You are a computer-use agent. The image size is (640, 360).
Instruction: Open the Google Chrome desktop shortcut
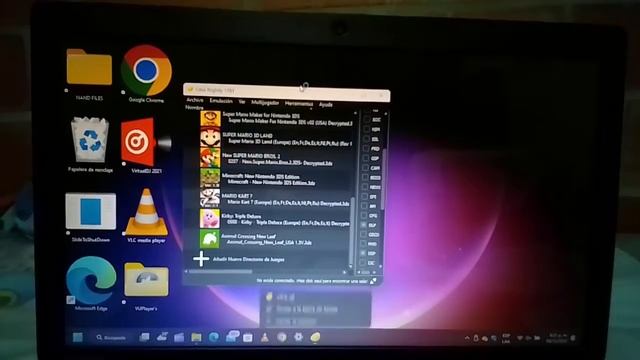point(146,71)
